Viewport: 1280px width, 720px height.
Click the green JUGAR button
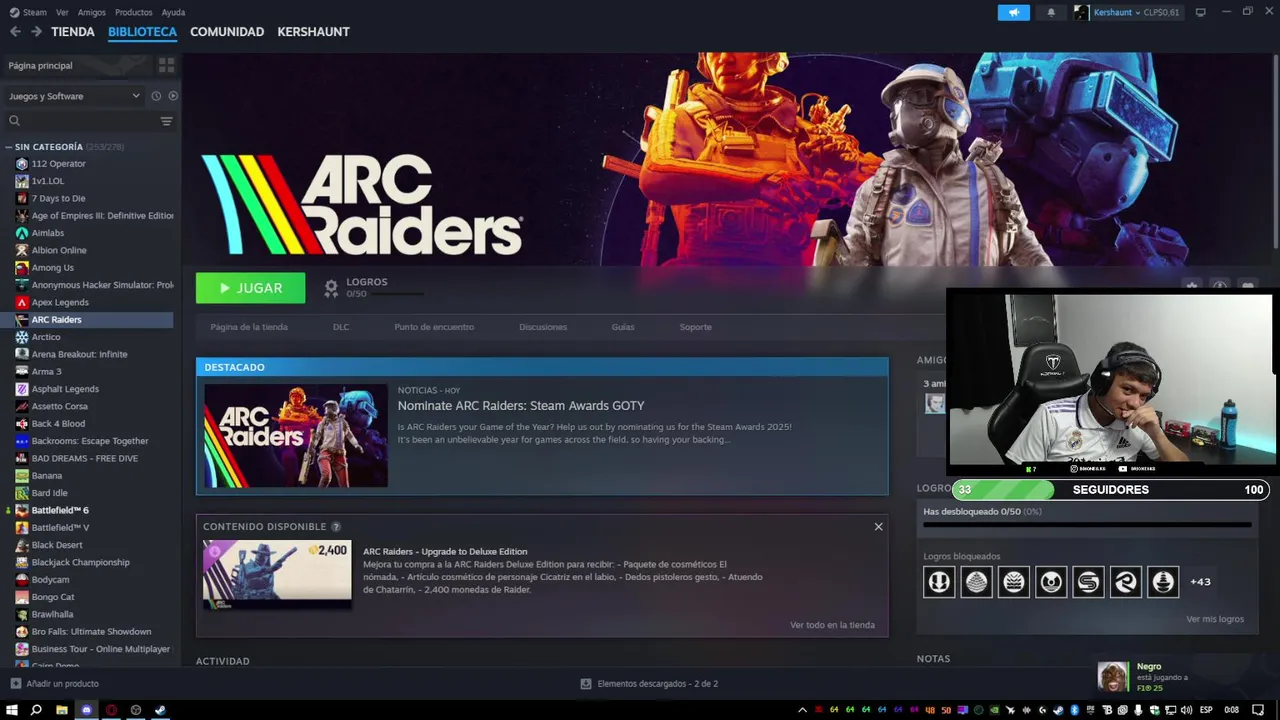250,288
